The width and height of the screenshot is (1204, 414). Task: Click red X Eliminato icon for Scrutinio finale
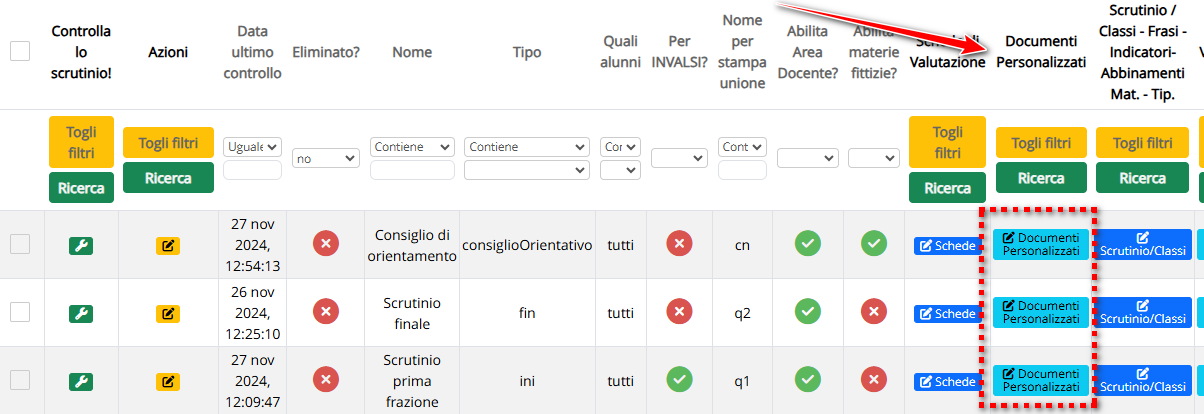[325, 312]
